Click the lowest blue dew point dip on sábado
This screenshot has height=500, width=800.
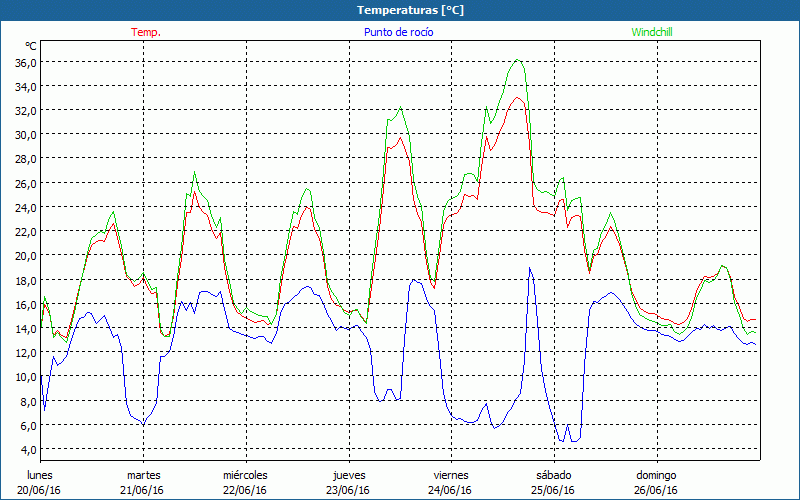tap(561, 441)
